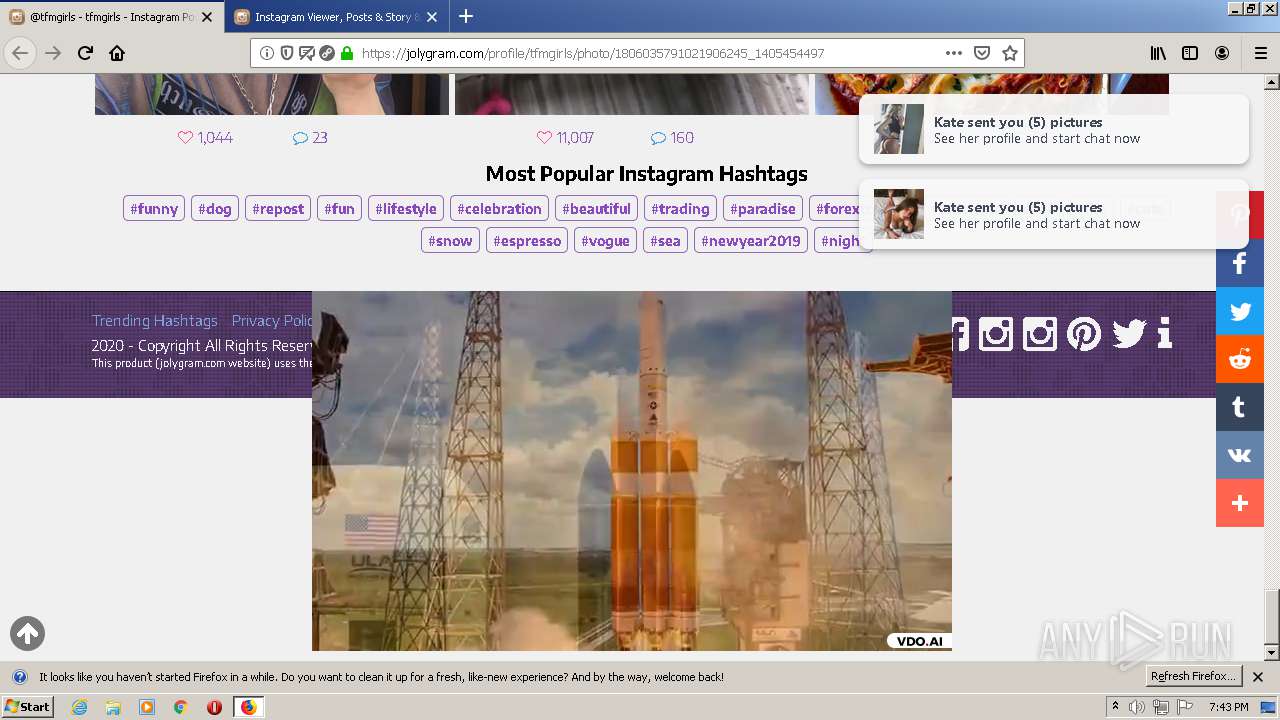Open the top Kate sent you pictures notification
This screenshot has width=1280, height=720.
point(1054,129)
